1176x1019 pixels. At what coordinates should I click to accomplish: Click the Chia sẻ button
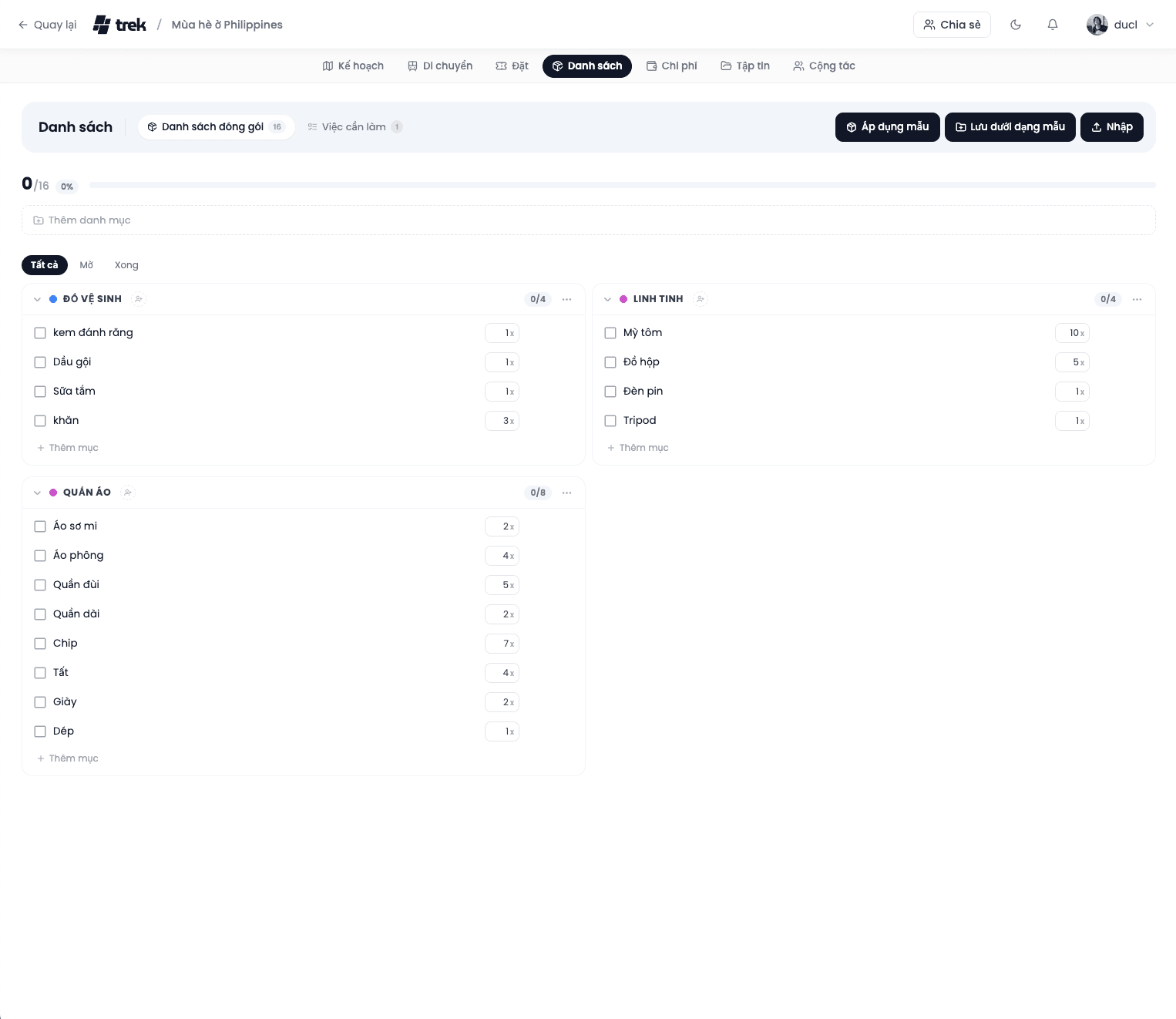[x=952, y=25]
